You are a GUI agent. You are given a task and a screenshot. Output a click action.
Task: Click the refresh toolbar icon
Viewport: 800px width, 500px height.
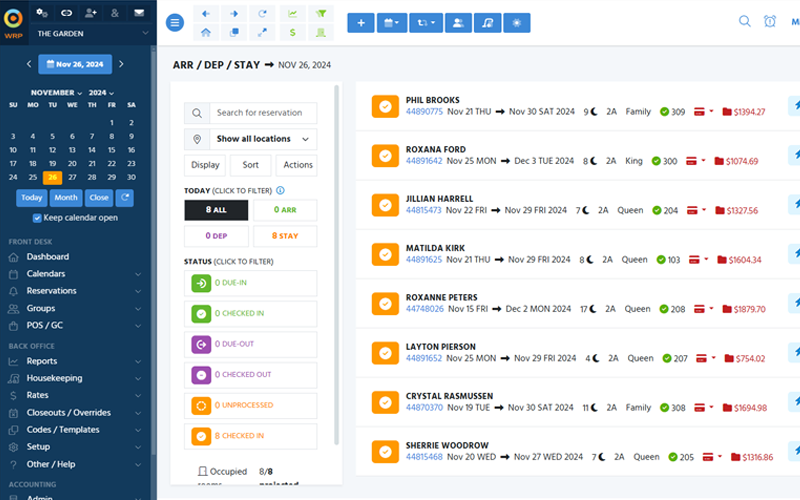(262, 14)
